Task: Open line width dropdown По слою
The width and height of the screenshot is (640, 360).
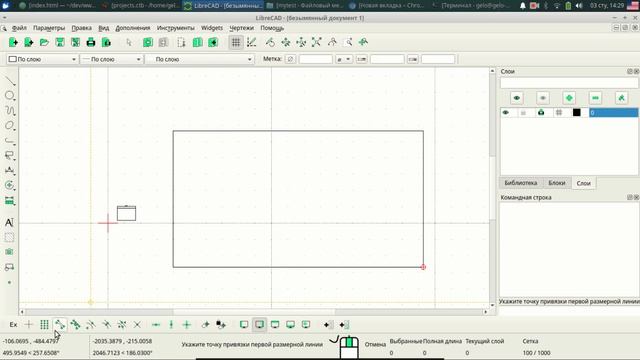Action: pos(111,59)
